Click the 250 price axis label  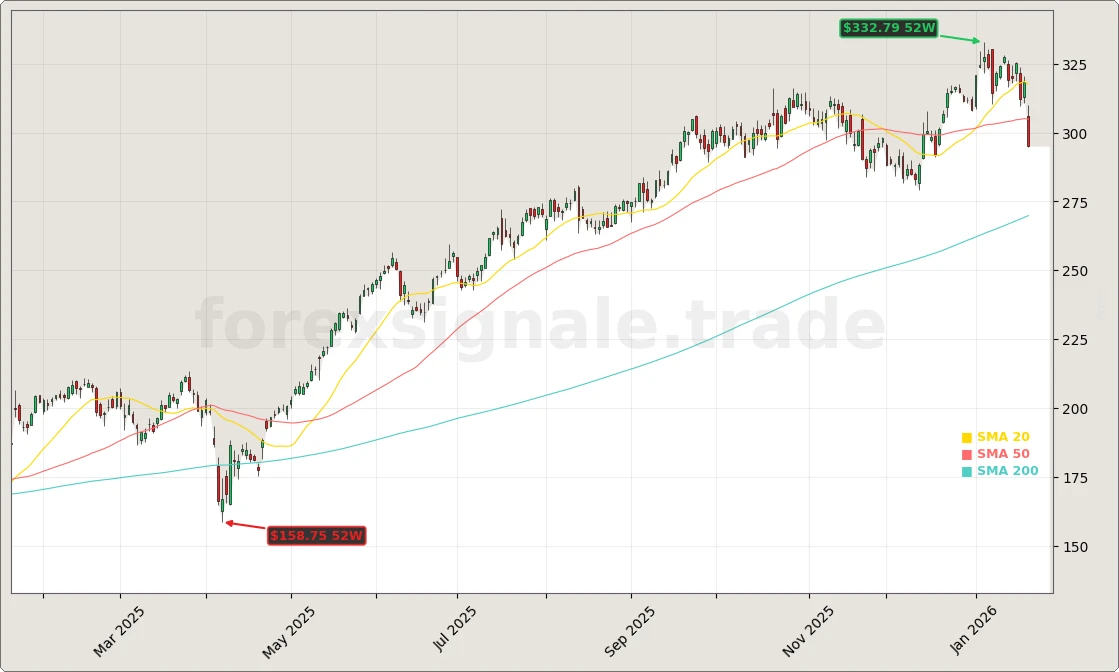[1074, 271]
